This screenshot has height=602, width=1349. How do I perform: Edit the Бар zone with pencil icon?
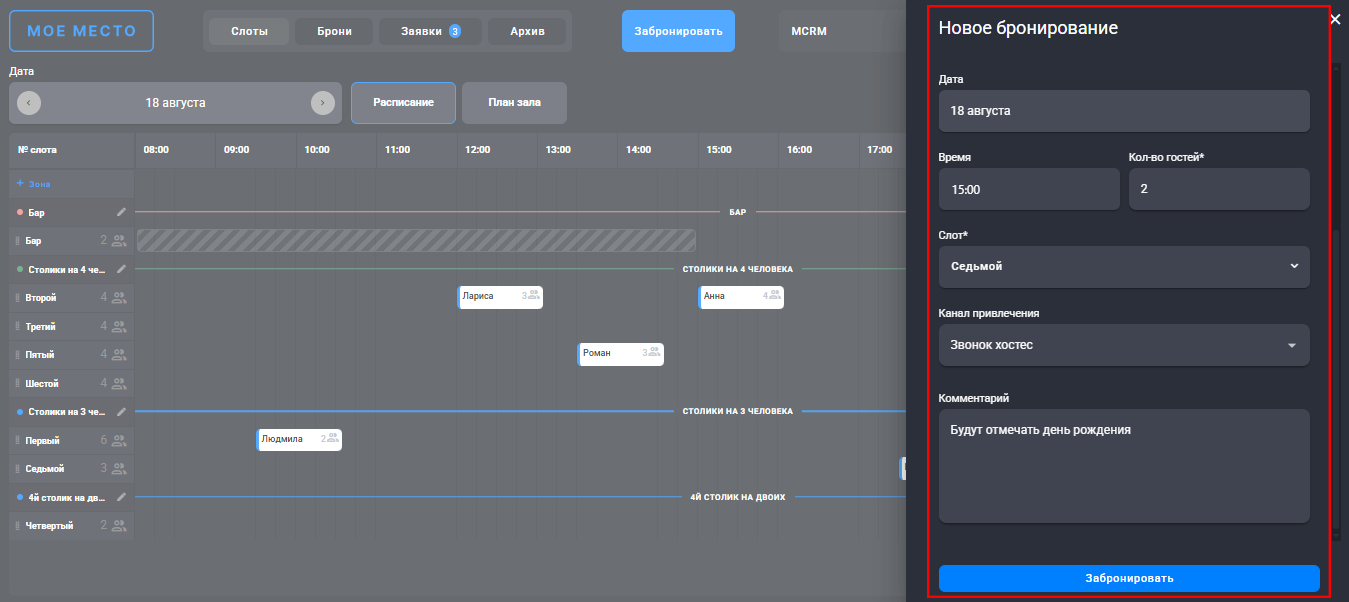pyautogui.click(x=122, y=212)
